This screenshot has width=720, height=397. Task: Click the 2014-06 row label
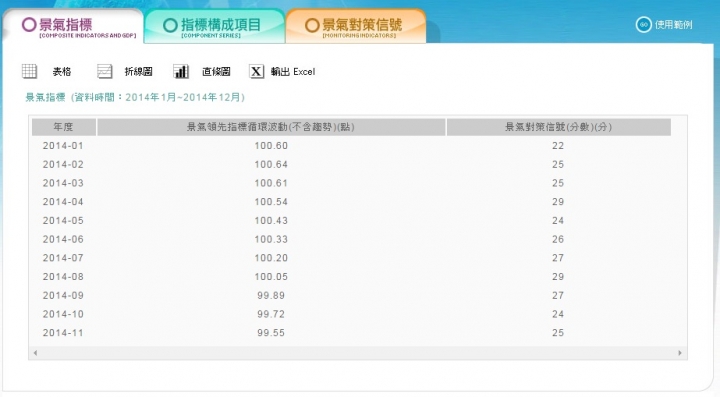[x=63, y=240]
